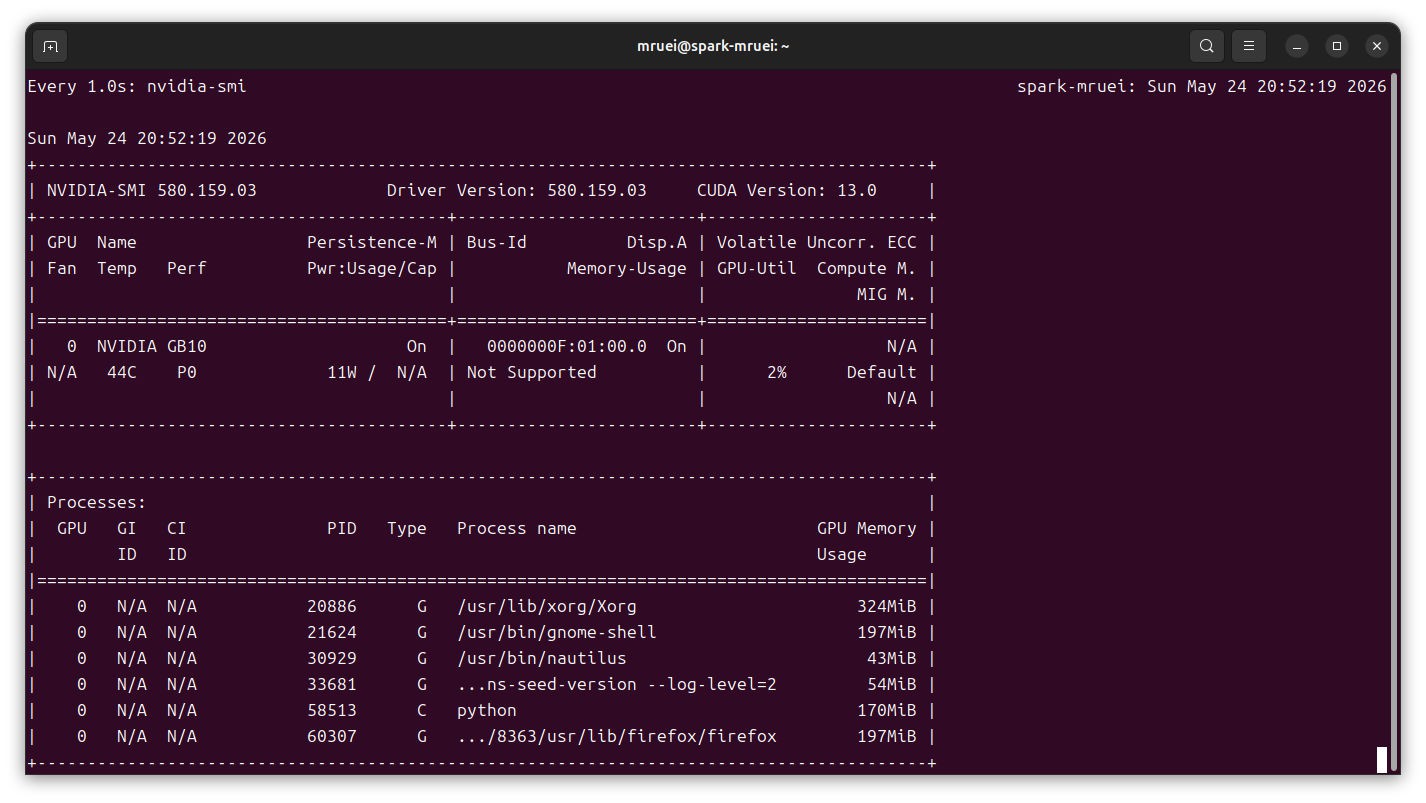This screenshot has height=803, width=1426.
Task: Open the terminal search icon
Action: [x=1207, y=46]
